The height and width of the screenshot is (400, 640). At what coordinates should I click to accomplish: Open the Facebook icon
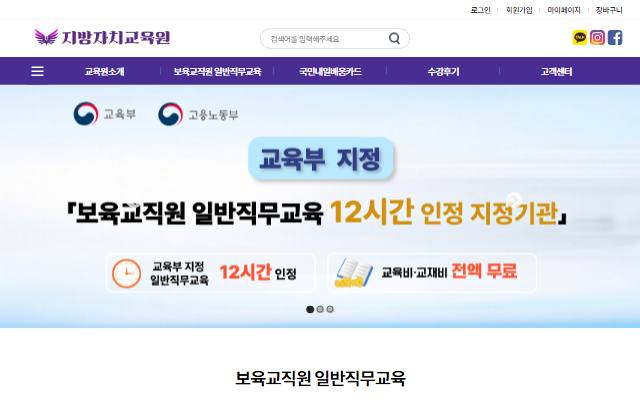coord(615,38)
